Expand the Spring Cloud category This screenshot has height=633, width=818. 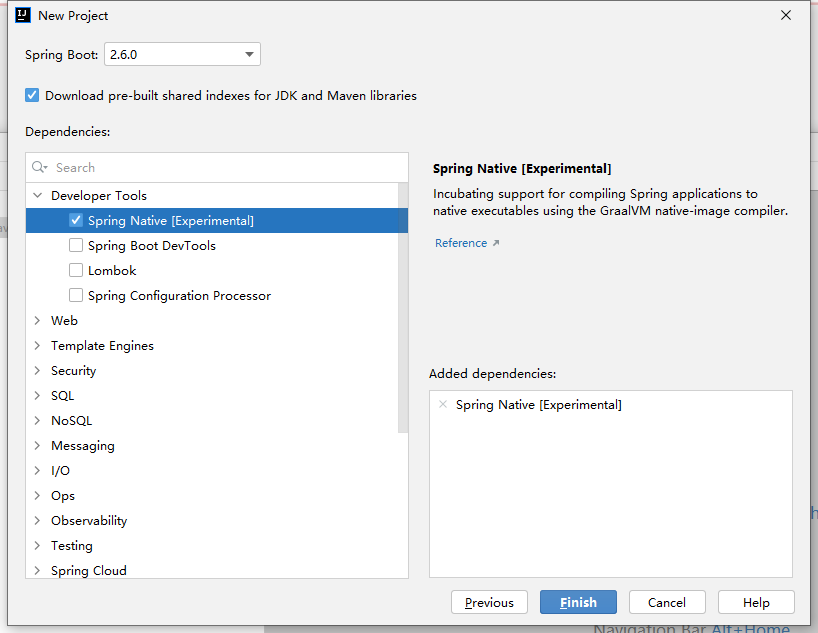coord(37,570)
